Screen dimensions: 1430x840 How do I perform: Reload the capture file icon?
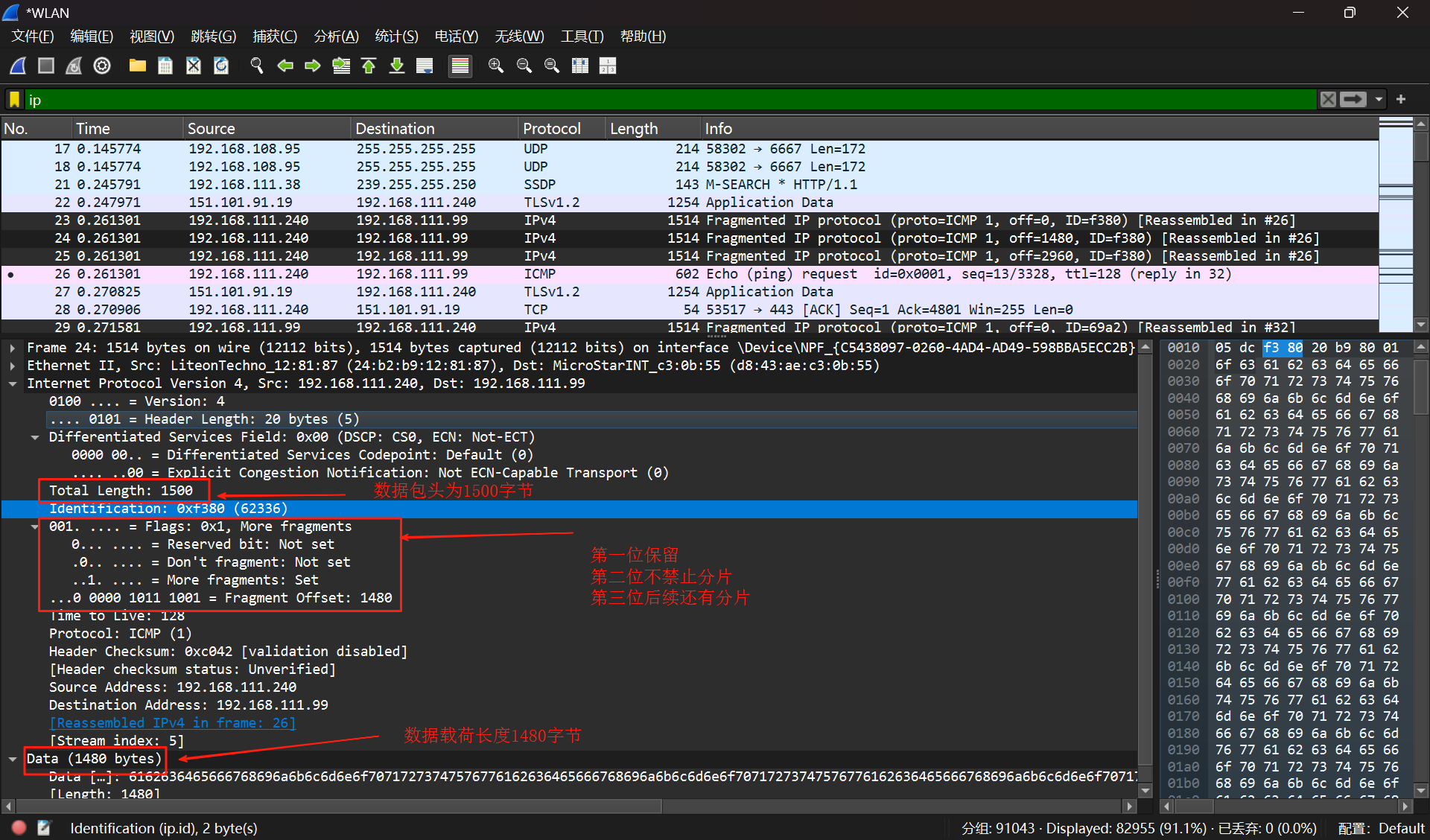coord(221,66)
